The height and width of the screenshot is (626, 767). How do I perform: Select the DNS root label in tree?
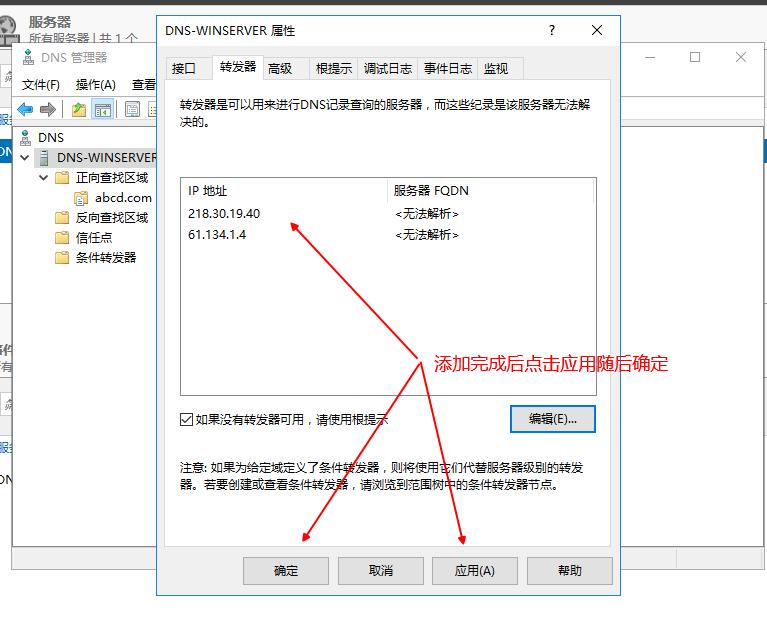click(x=51, y=137)
